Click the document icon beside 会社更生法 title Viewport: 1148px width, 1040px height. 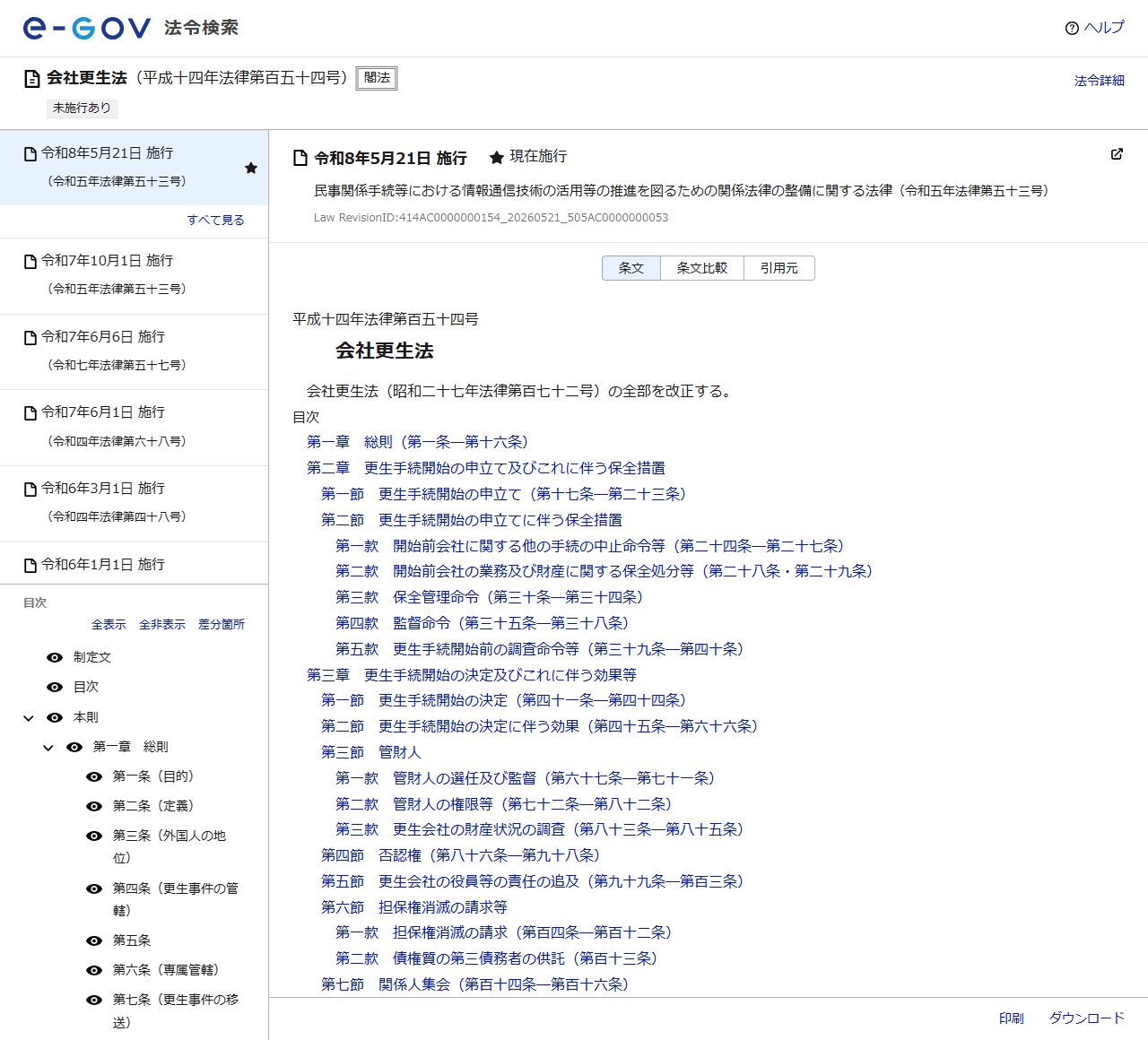coord(31,79)
